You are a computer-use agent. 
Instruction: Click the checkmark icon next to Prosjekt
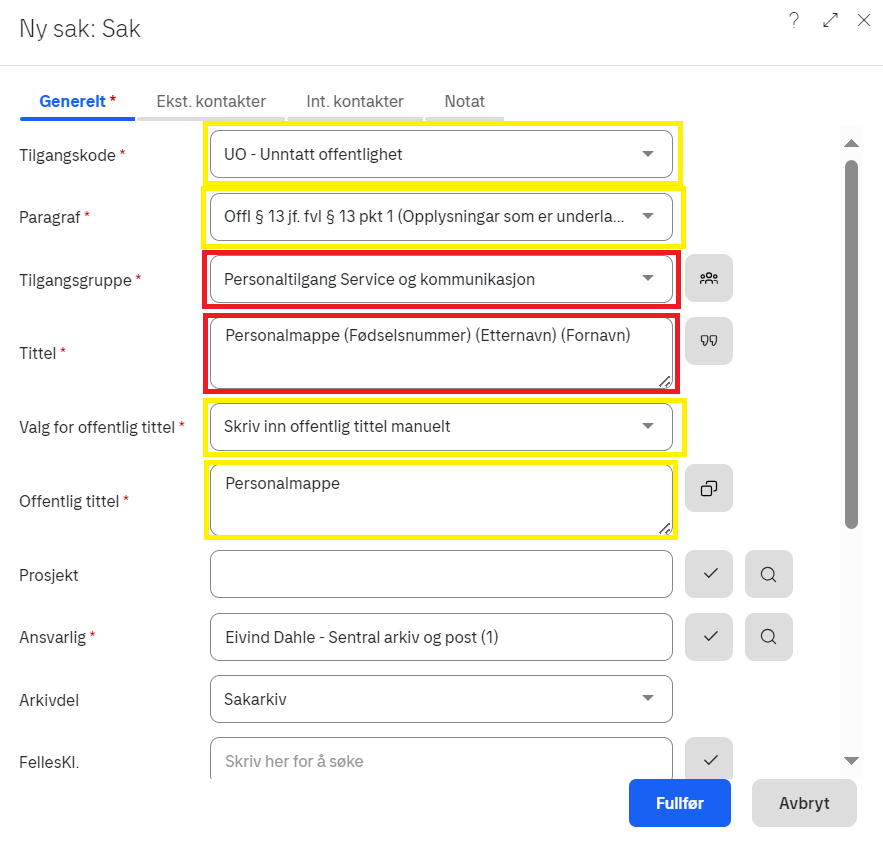708,574
